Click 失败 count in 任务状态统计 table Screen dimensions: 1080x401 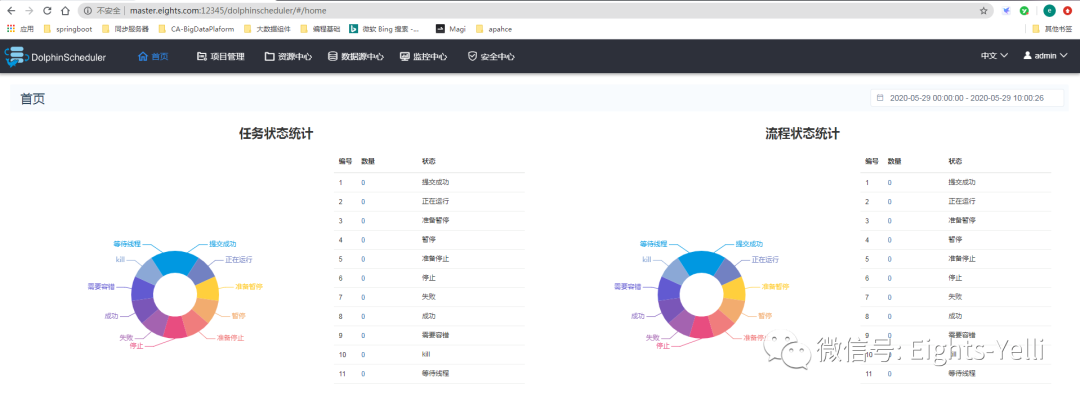click(x=363, y=297)
